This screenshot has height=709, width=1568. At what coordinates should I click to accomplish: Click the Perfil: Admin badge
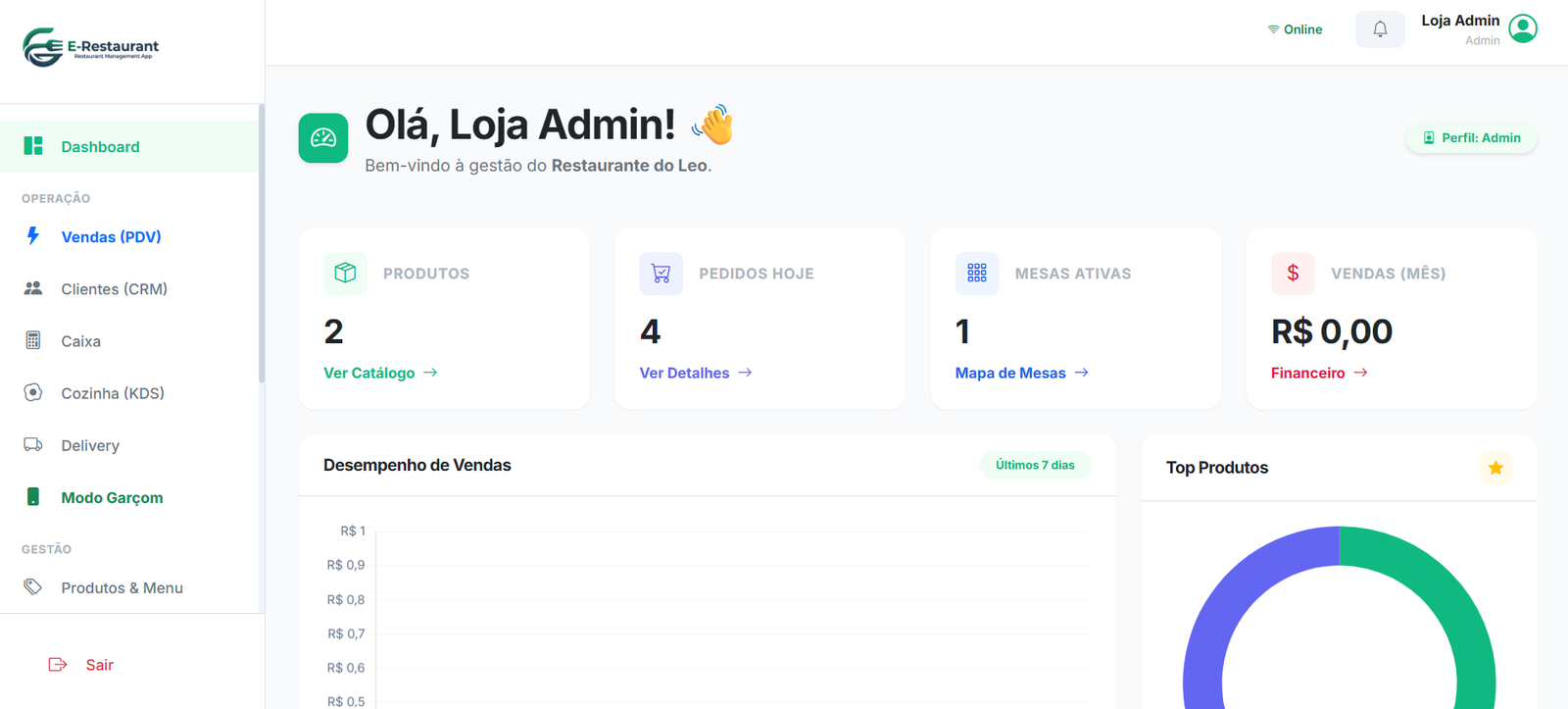(x=1471, y=138)
